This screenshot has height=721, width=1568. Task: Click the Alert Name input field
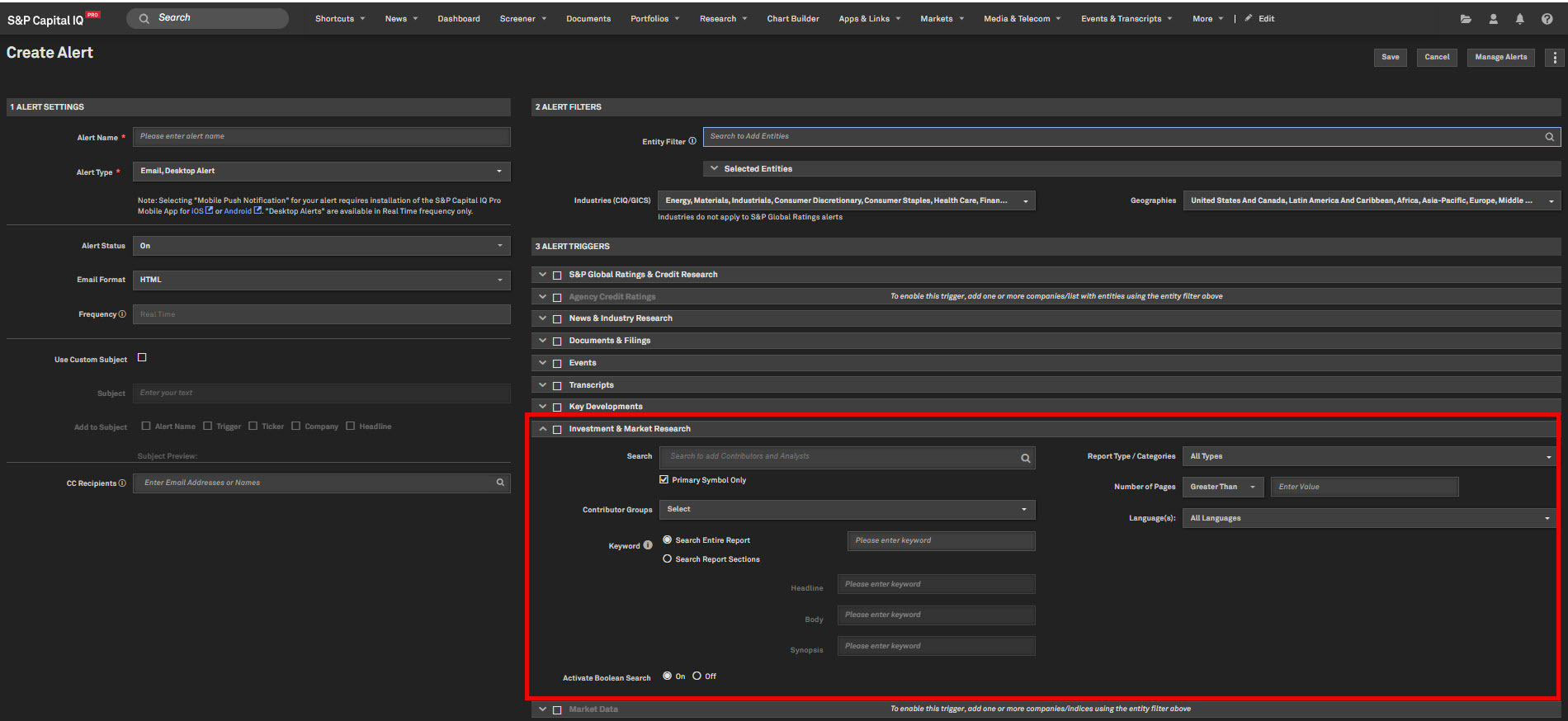(x=321, y=137)
